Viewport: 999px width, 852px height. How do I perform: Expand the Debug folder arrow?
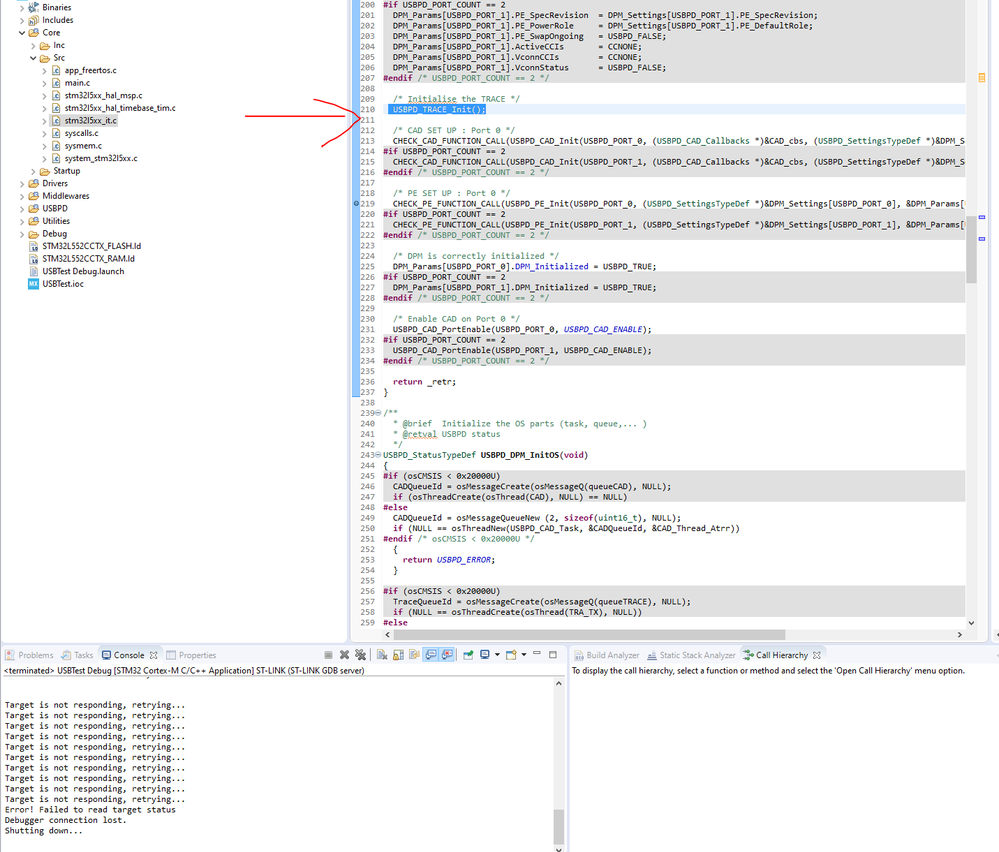click(22, 234)
